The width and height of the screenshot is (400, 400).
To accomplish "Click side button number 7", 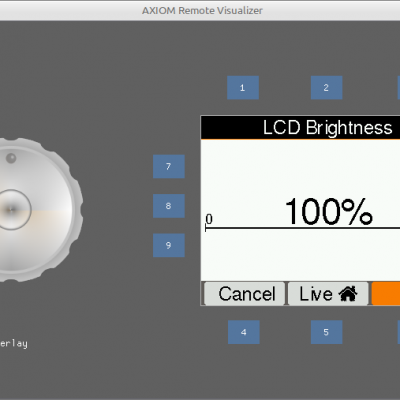I will (169, 166).
